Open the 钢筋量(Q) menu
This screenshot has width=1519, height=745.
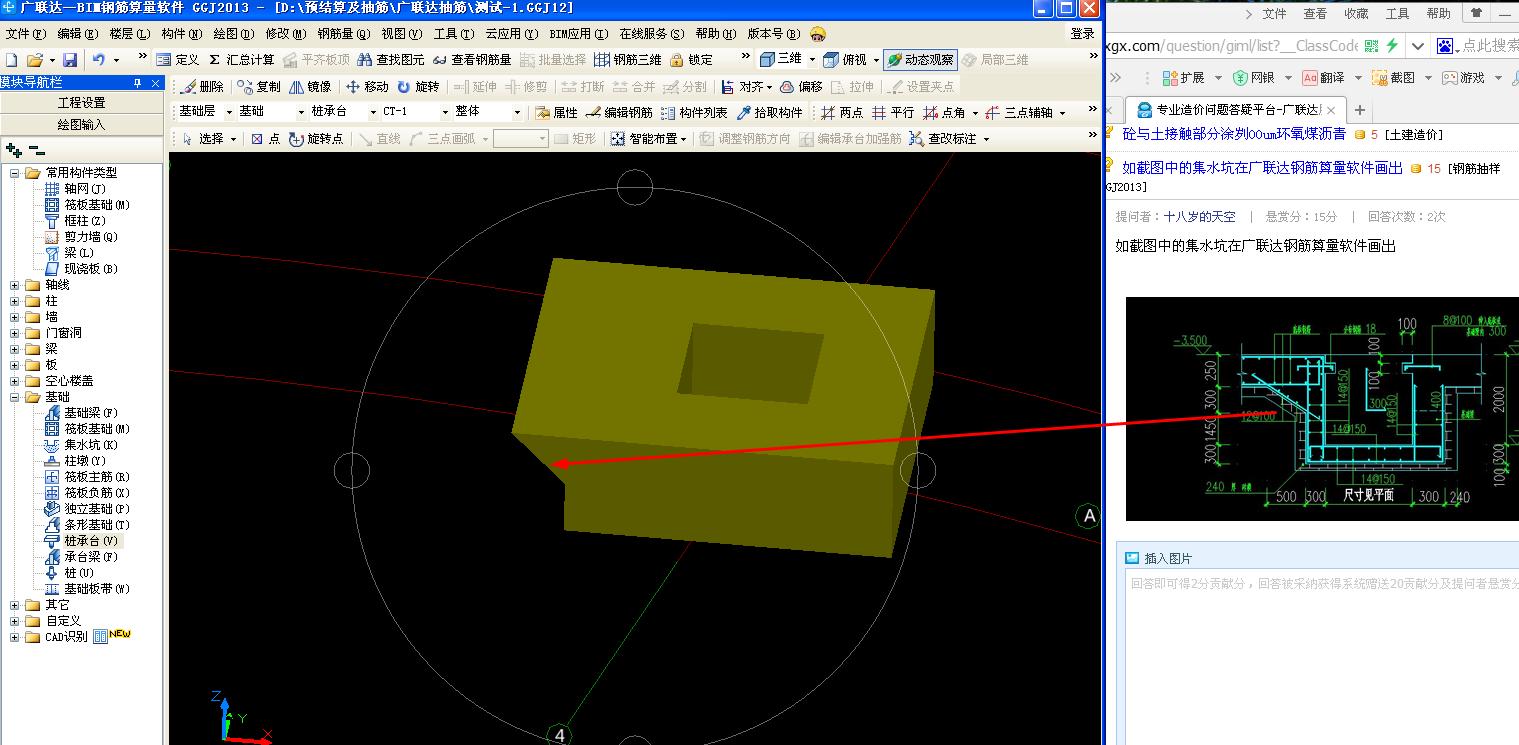pos(344,33)
